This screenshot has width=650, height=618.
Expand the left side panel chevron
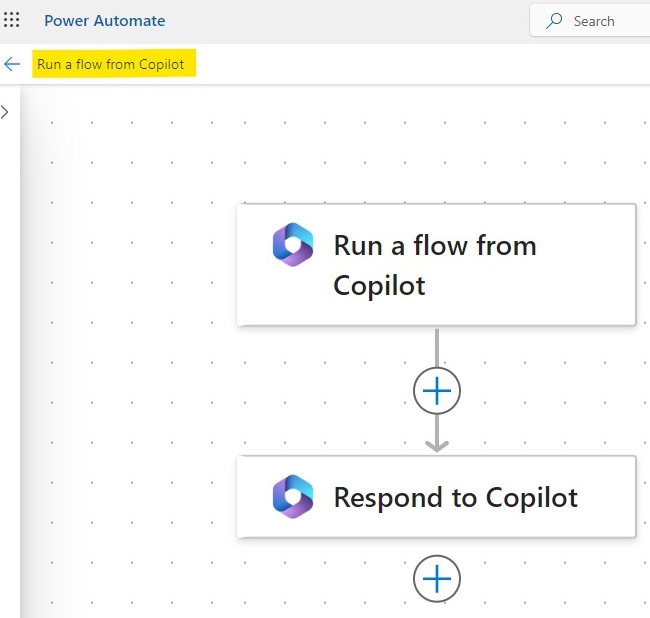point(5,112)
